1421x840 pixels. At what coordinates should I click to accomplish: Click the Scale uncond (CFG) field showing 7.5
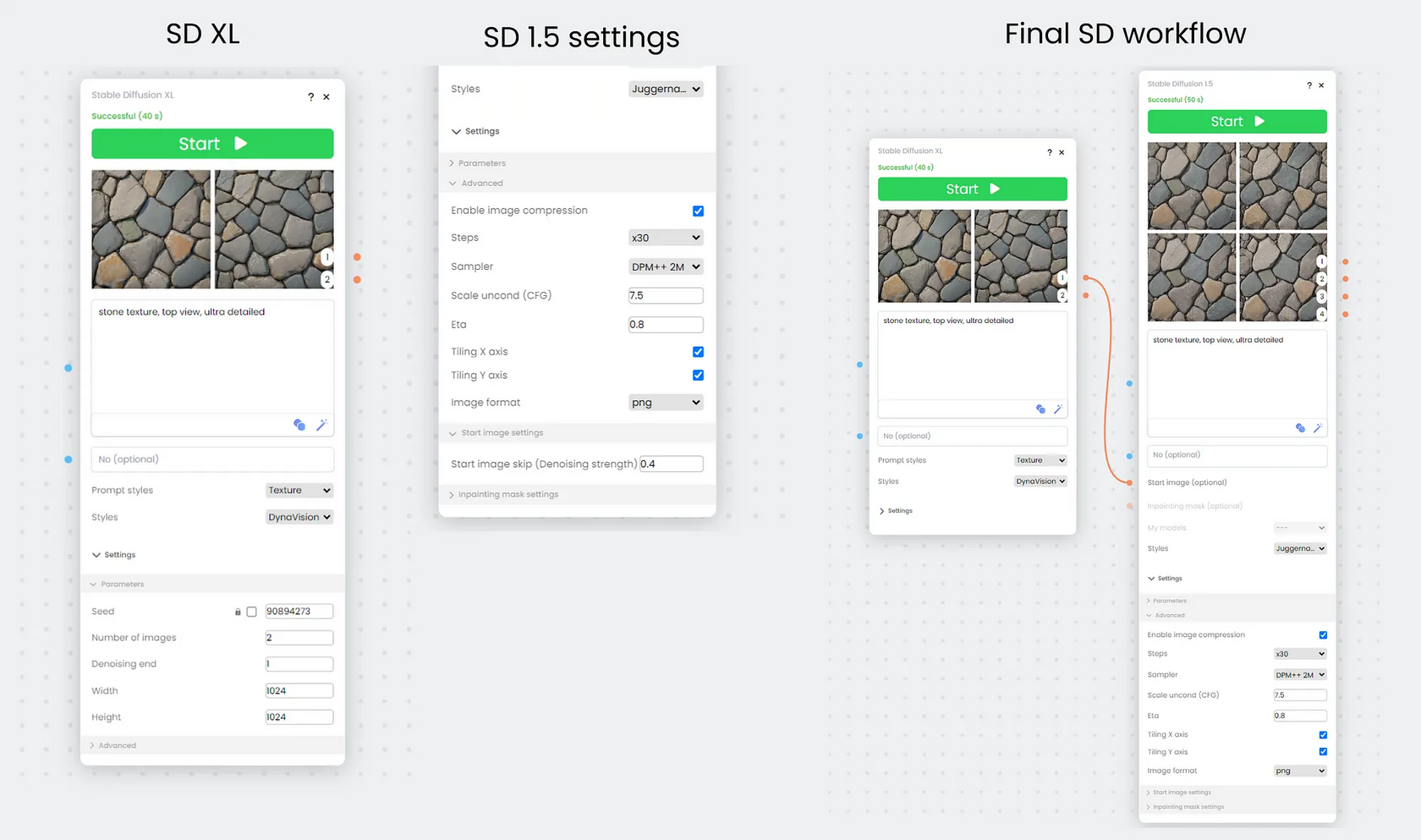click(x=666, y=296)
